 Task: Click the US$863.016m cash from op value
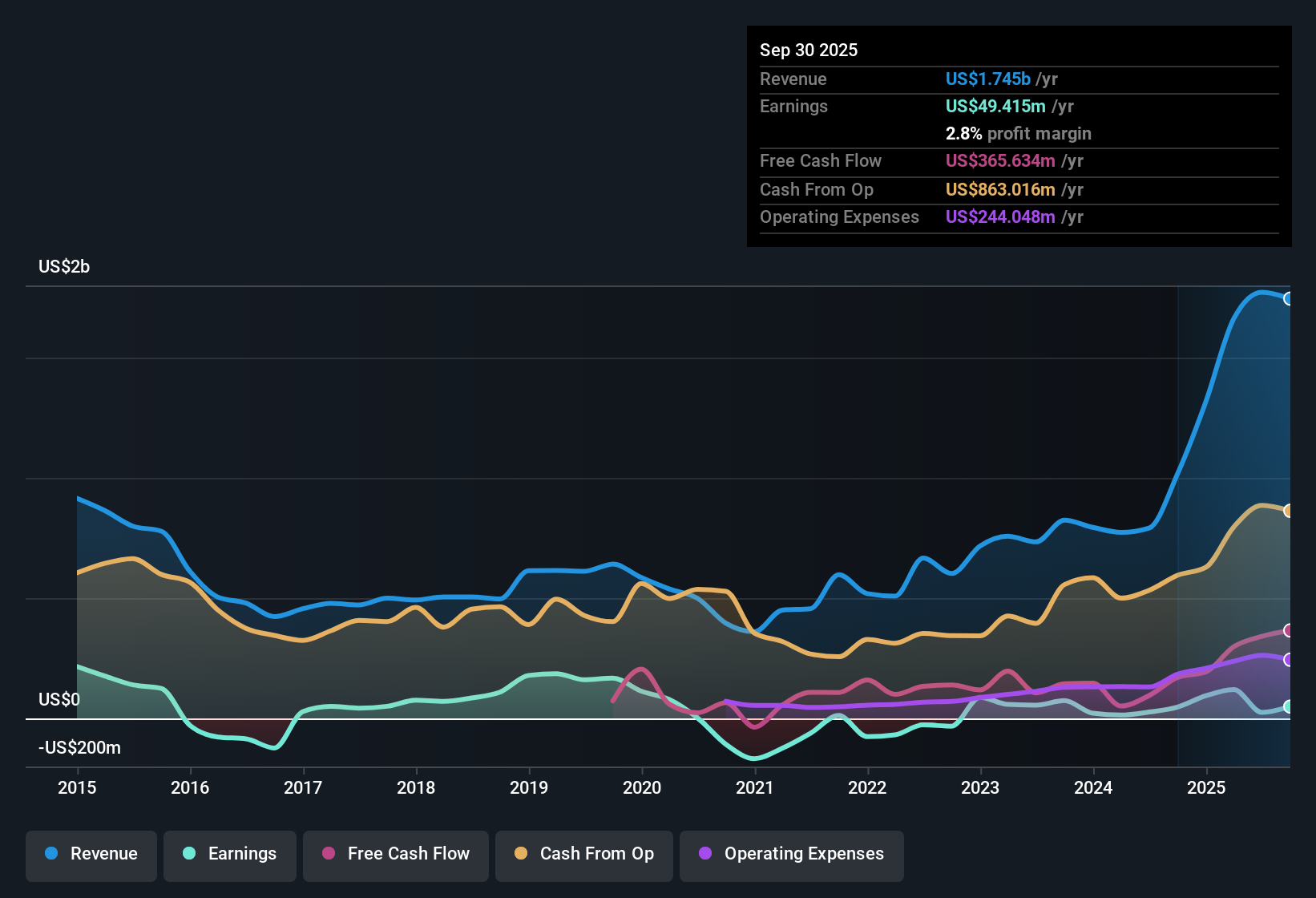(1000, 190)
